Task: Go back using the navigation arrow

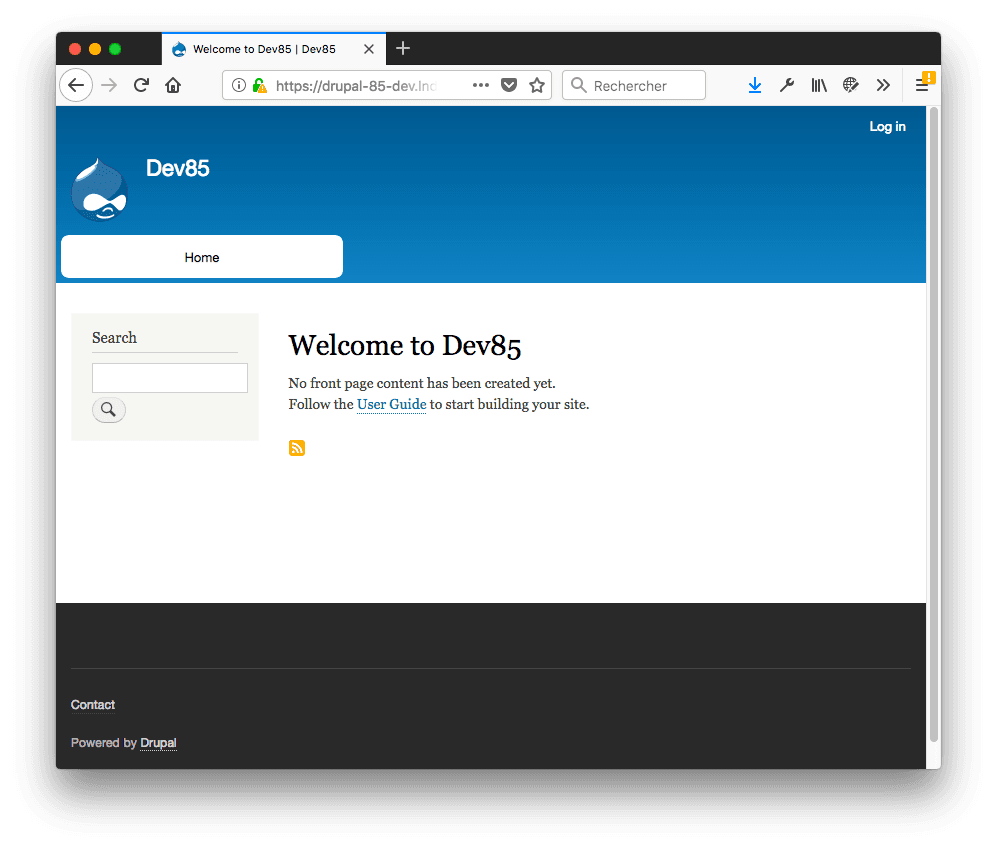Action: click(x=76, y=85)
